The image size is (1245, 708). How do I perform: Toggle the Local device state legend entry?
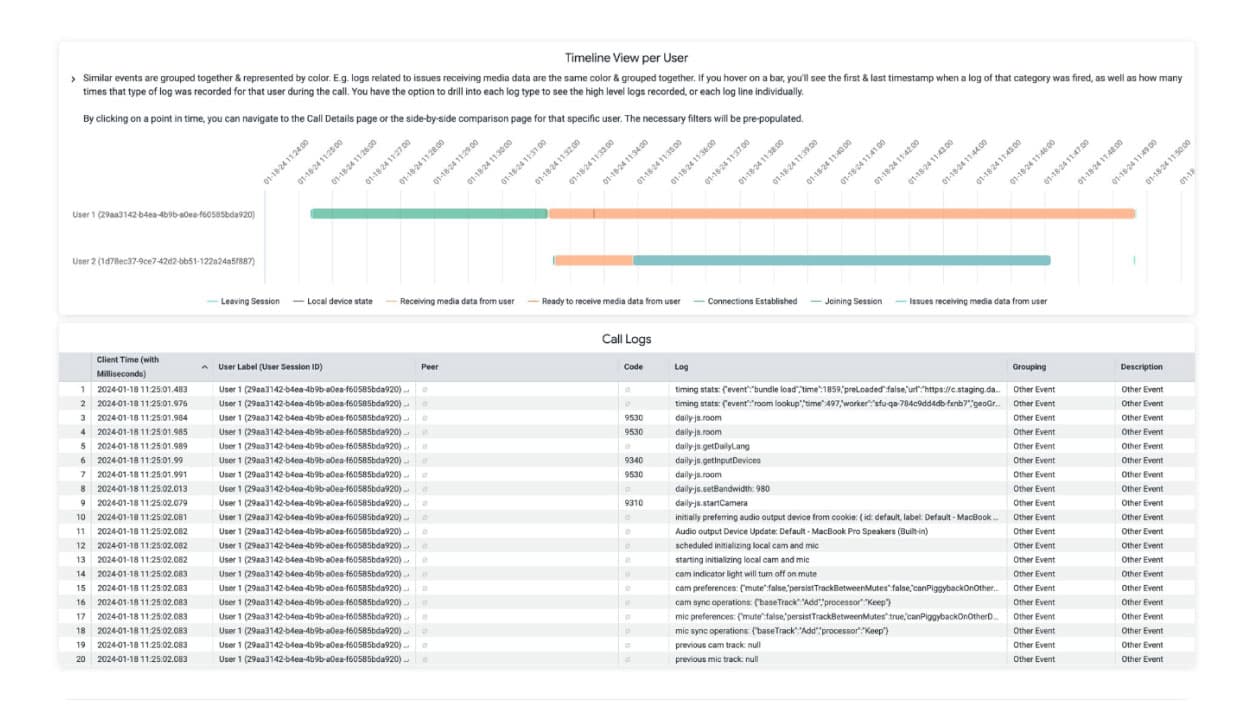333,301
